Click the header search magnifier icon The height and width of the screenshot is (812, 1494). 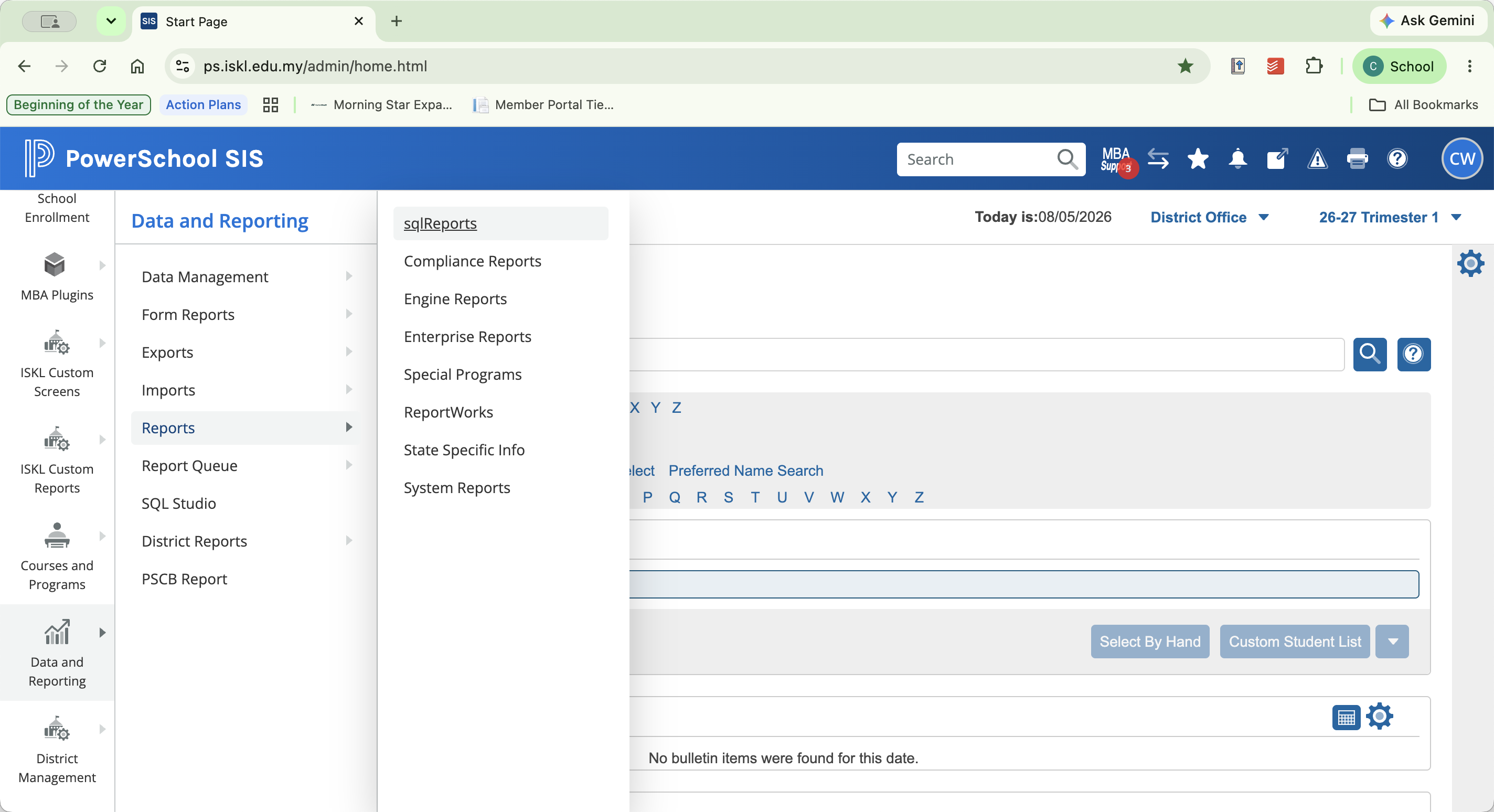tap(1067, 159)
